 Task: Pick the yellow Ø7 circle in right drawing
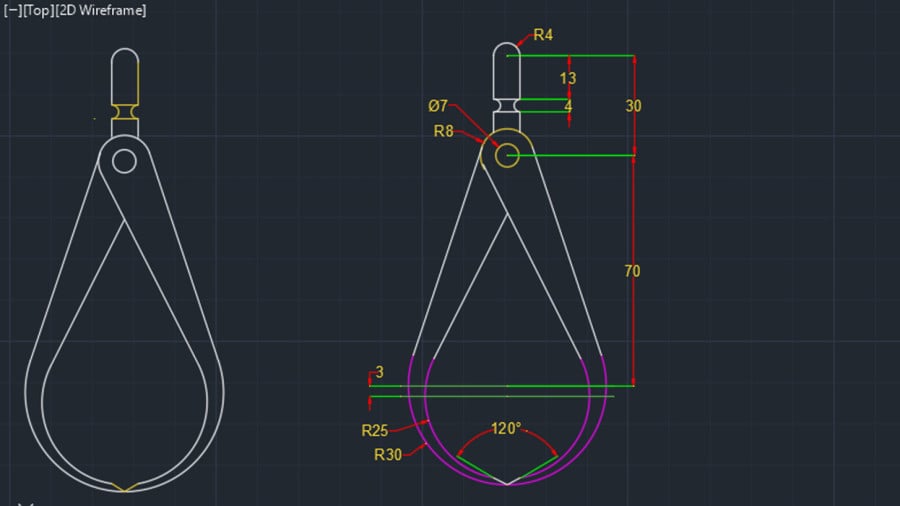click(x=507, y=155)
